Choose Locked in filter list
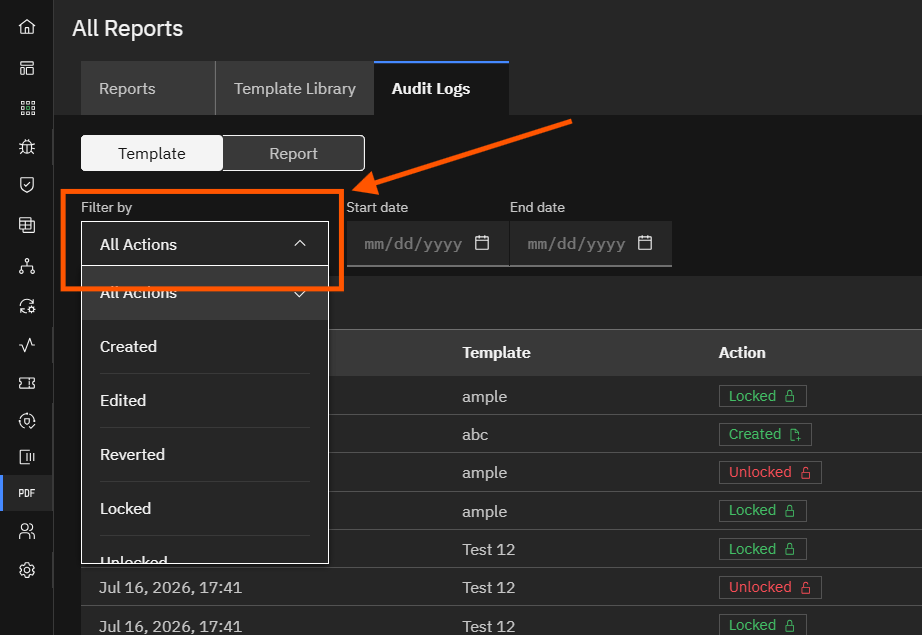 pyautogui.click(x=205, y=509)
